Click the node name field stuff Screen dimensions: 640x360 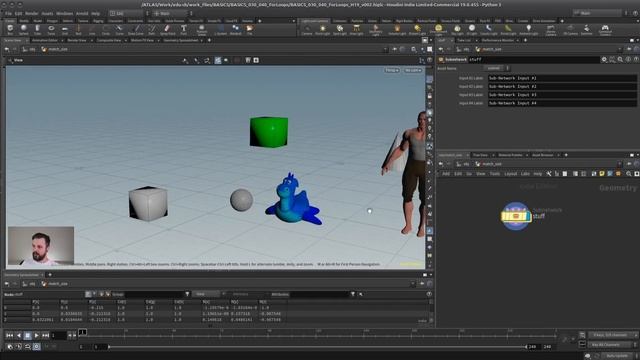tap(533, 60)
